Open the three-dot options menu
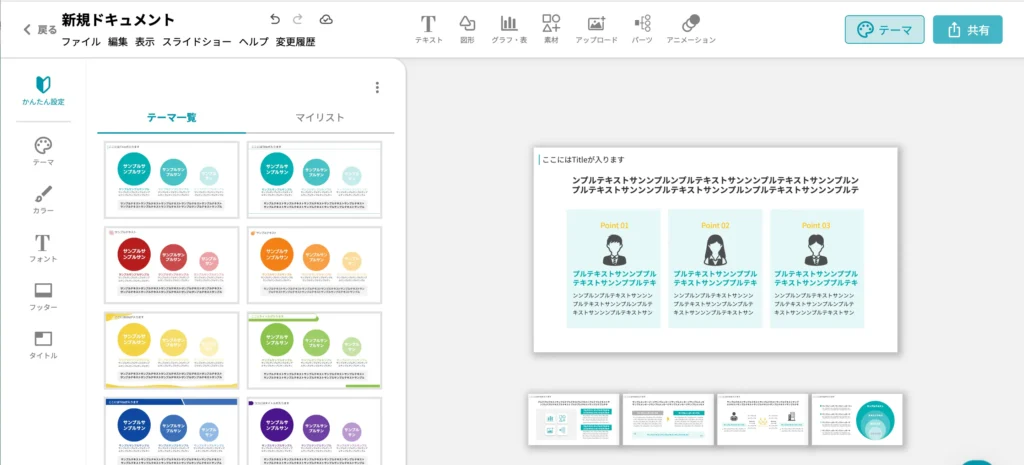The height and width of the screenshot is (465, 1024). pos(377,88)
